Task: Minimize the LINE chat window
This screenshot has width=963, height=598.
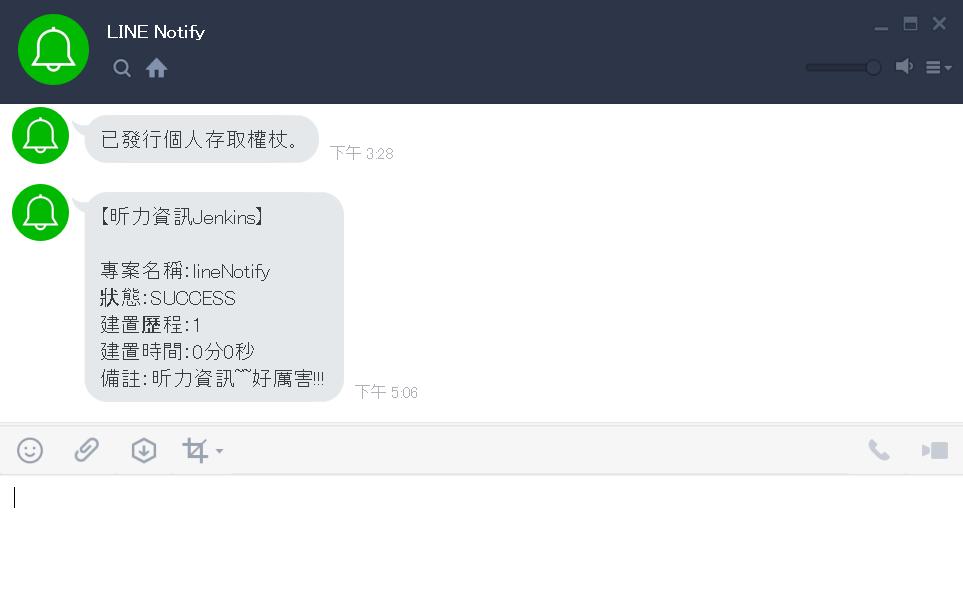Action: [881, 27]
